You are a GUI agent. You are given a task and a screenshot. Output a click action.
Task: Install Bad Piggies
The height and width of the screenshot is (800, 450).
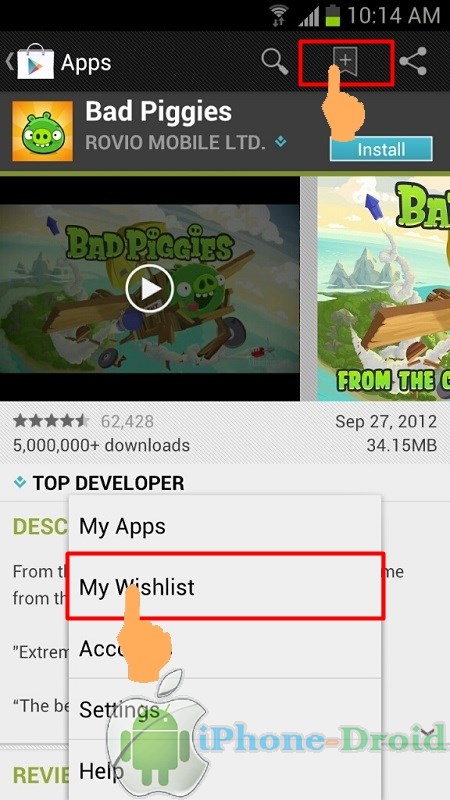point(381,149)
